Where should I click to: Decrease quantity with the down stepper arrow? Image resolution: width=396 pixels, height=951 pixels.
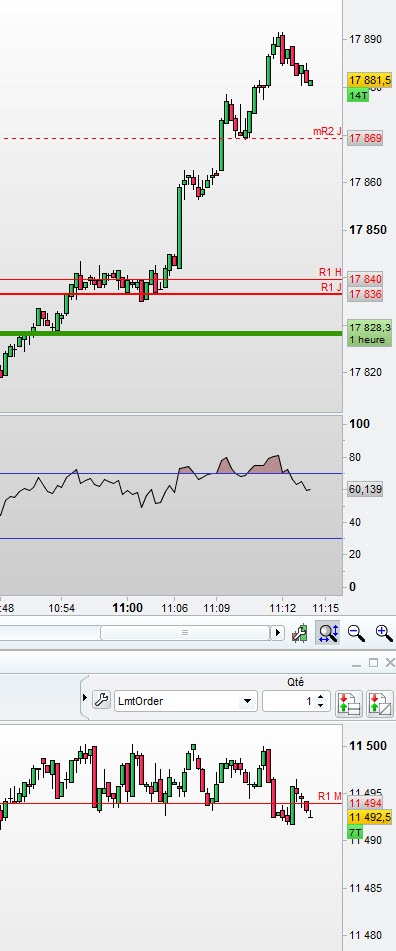click(x=321, y=706)
